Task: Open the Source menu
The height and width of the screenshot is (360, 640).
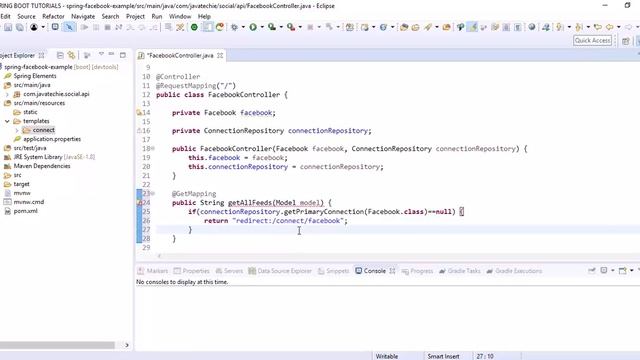Action: [26, 16]
